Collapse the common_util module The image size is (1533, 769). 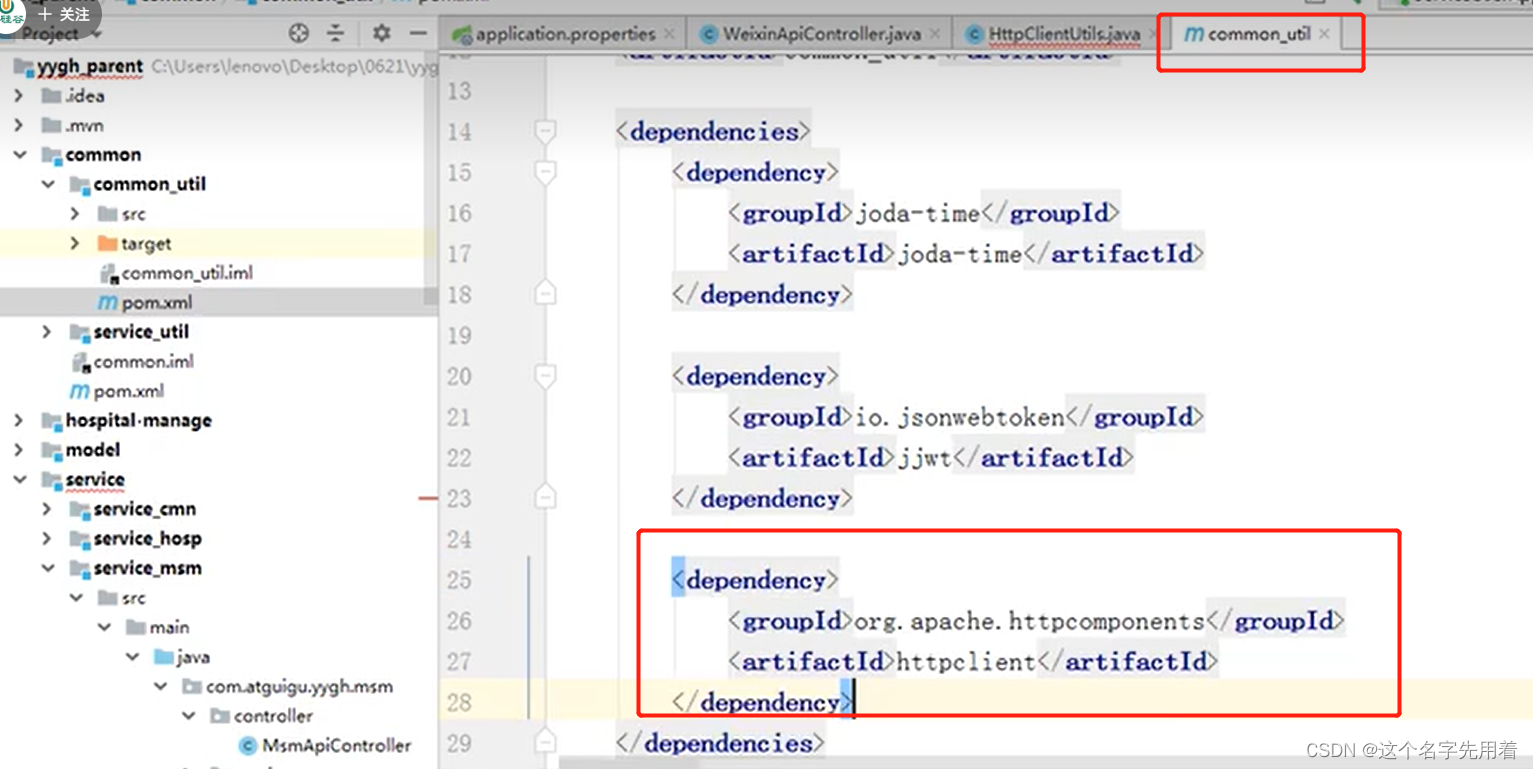[x=47, y=184]
